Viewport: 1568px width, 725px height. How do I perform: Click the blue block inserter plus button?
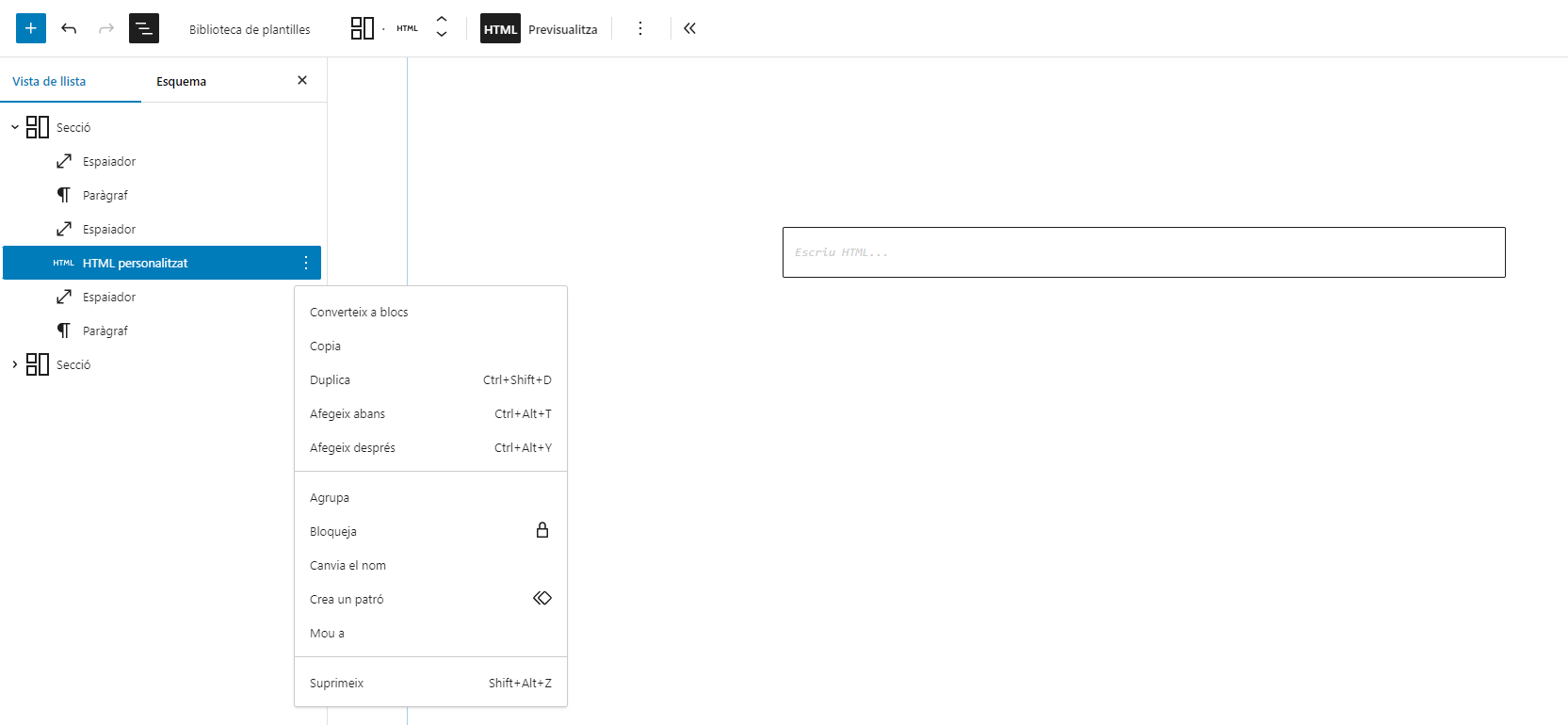[x=31, y=28]
